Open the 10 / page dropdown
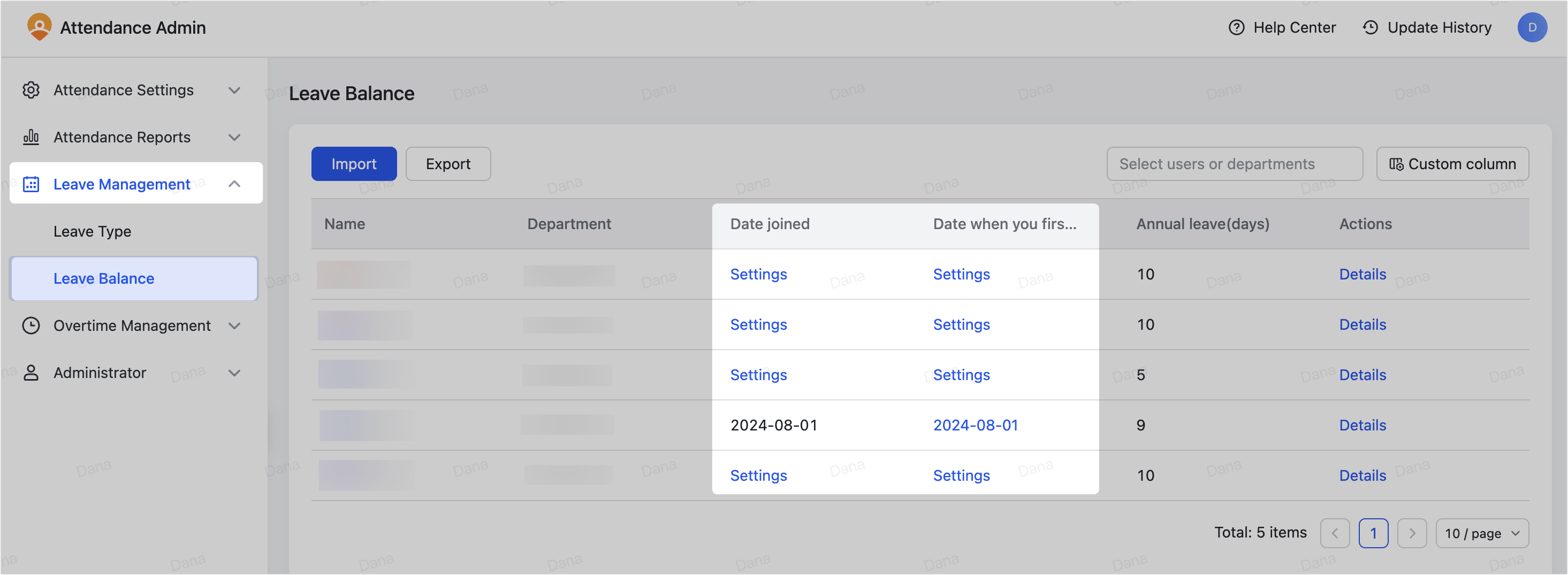The height and width of the screenshot is (575, 1568). (x=1482, y=533)
